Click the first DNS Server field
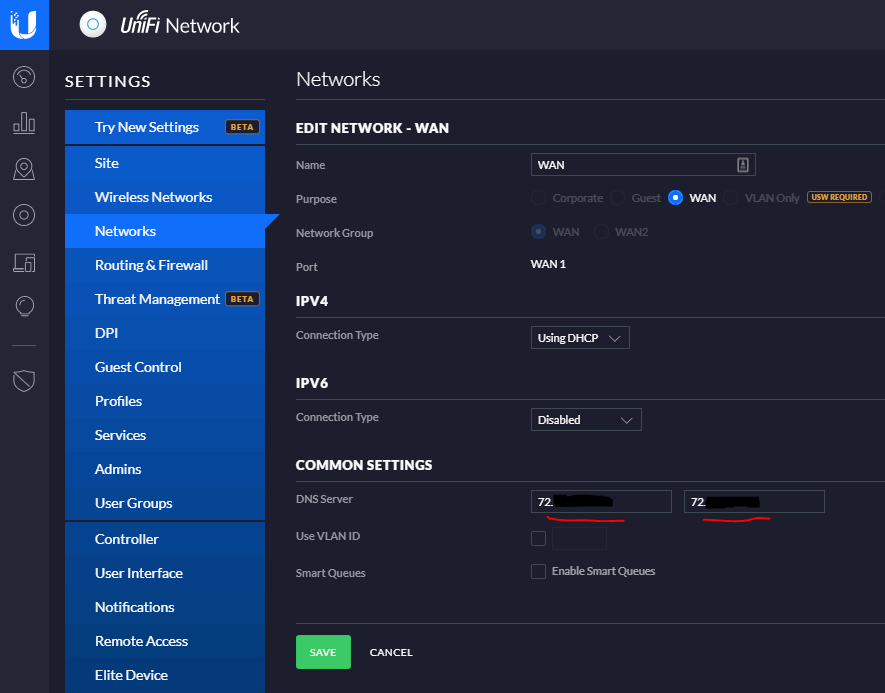 (600, 501)
